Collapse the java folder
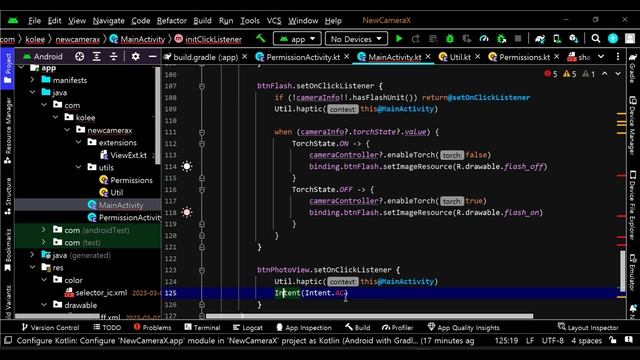 click(32, 92)
